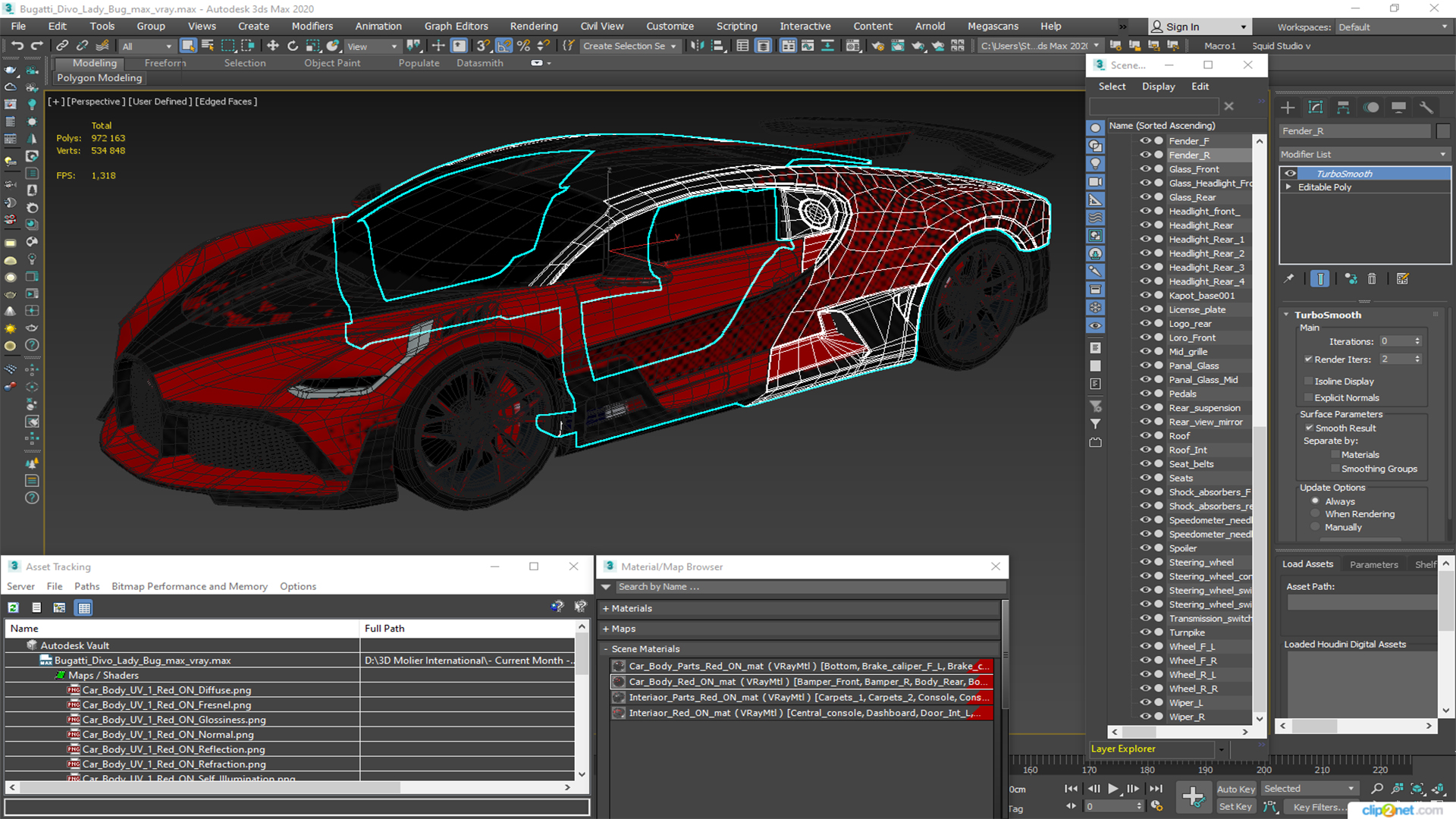1456x819 pixels.
Task: Open the Modifiers menu
Action: 312,26
